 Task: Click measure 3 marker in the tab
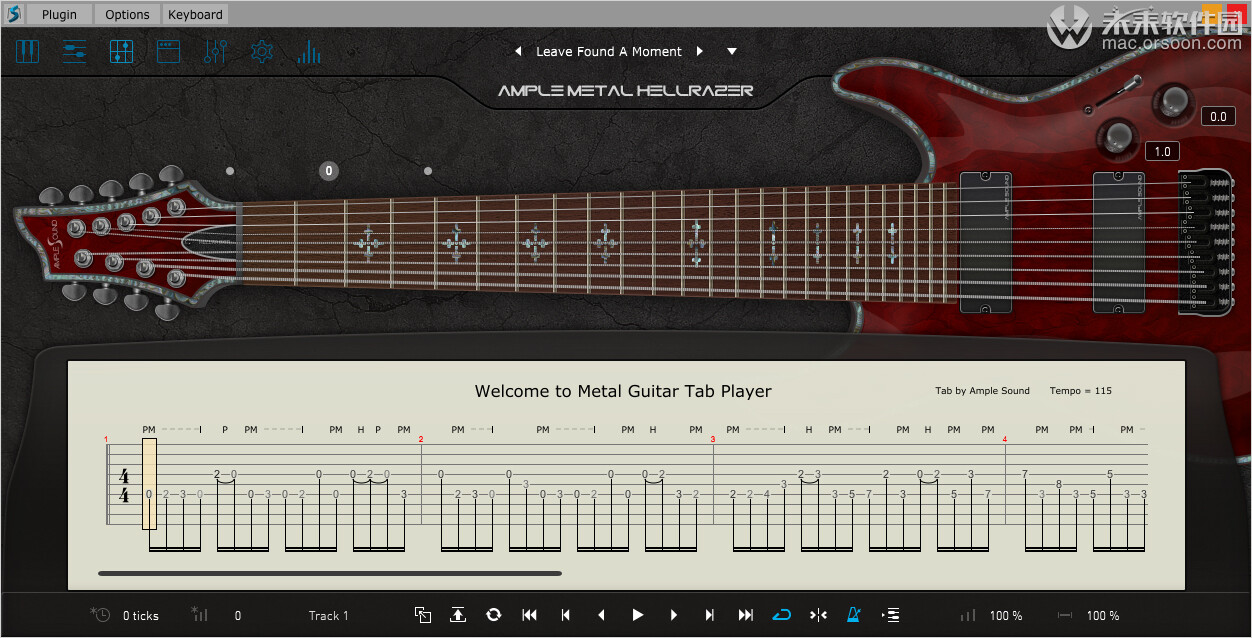(713, 439)
